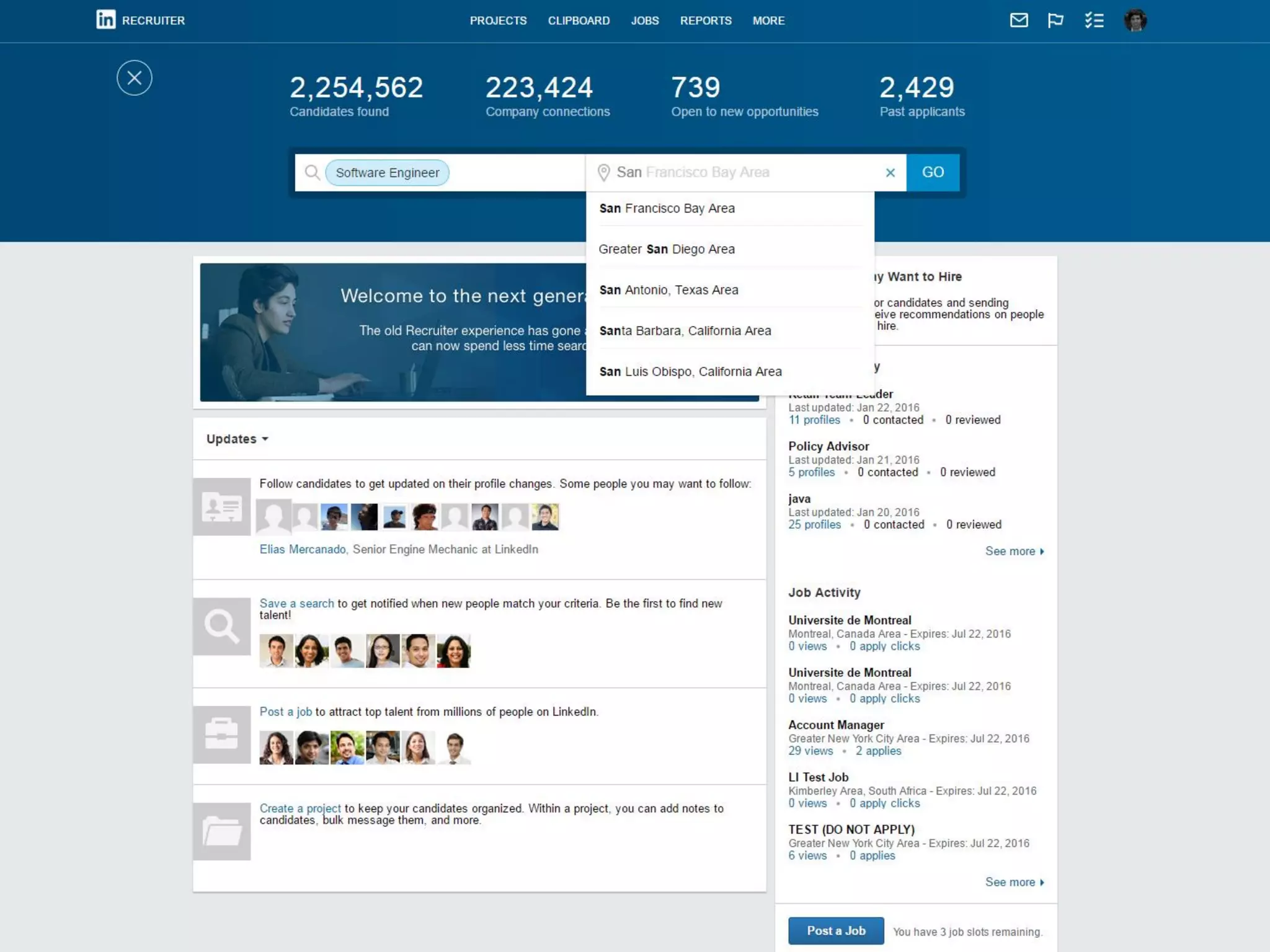The image size is (1270, 952).
Task: Click the first face under Save a search
Action: click(276, 651)
